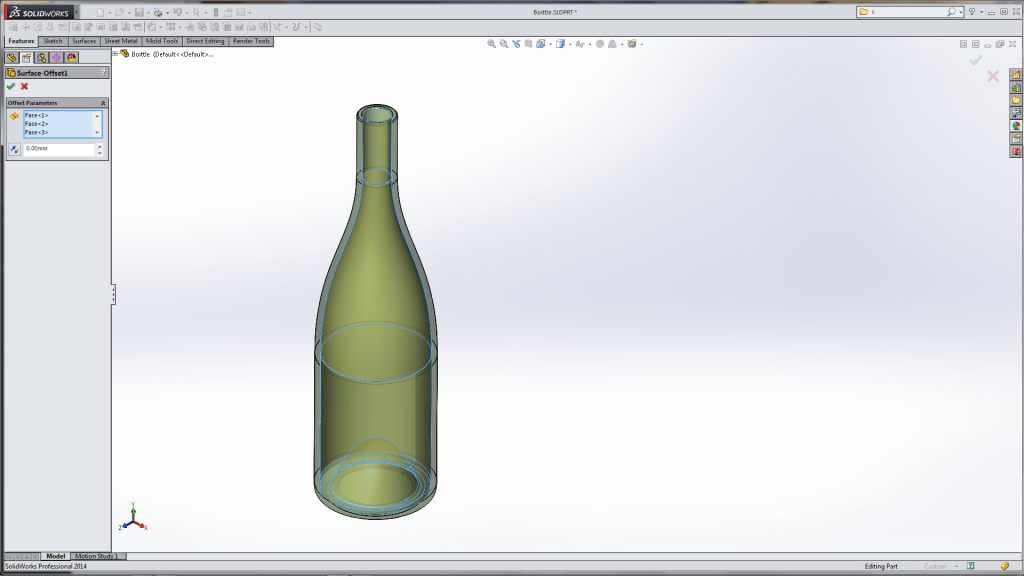Click the Save icon in the toolbar

(139, 12)
